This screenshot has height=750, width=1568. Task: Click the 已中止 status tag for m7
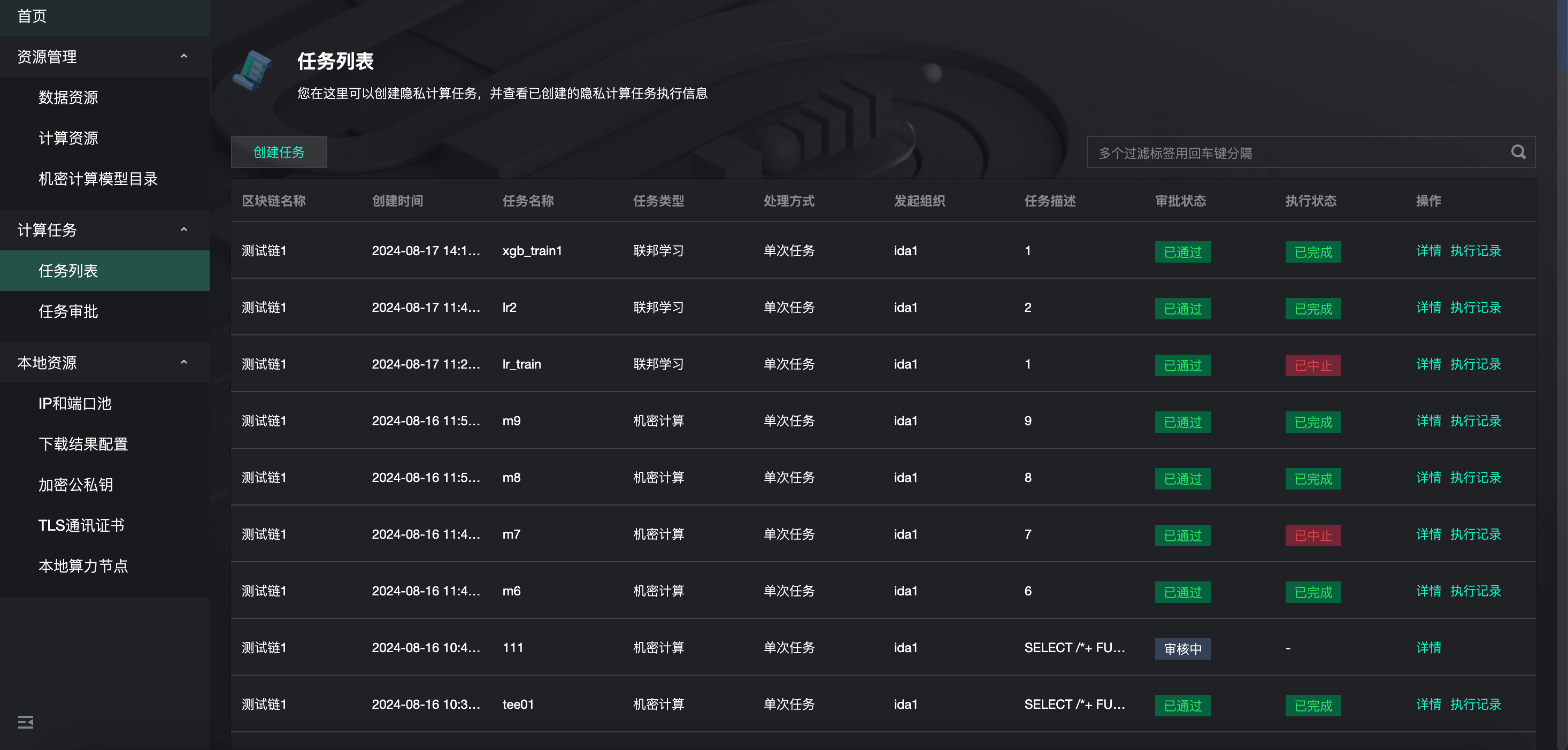point(1312,535)
